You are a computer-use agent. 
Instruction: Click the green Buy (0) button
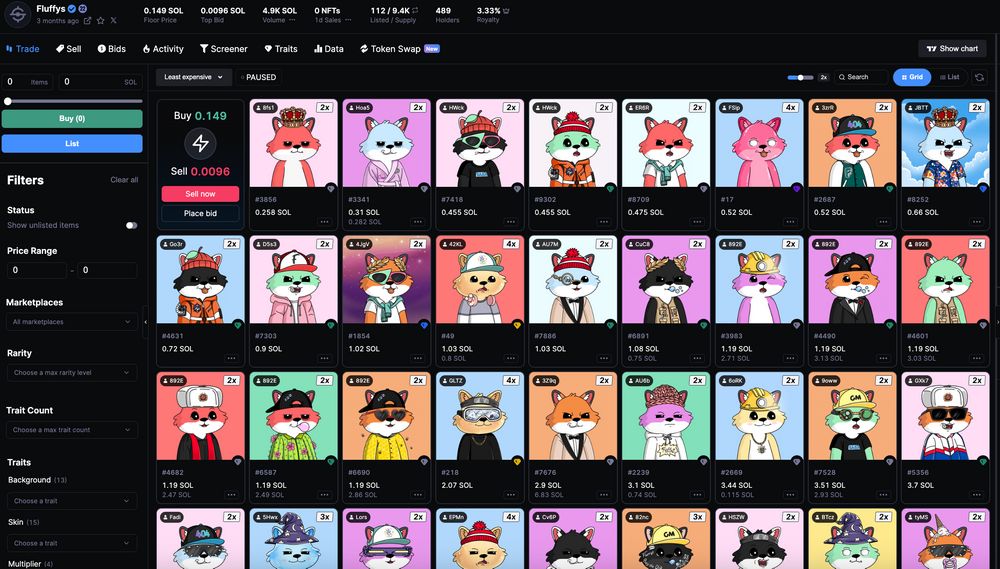click(x=72, y=119)
